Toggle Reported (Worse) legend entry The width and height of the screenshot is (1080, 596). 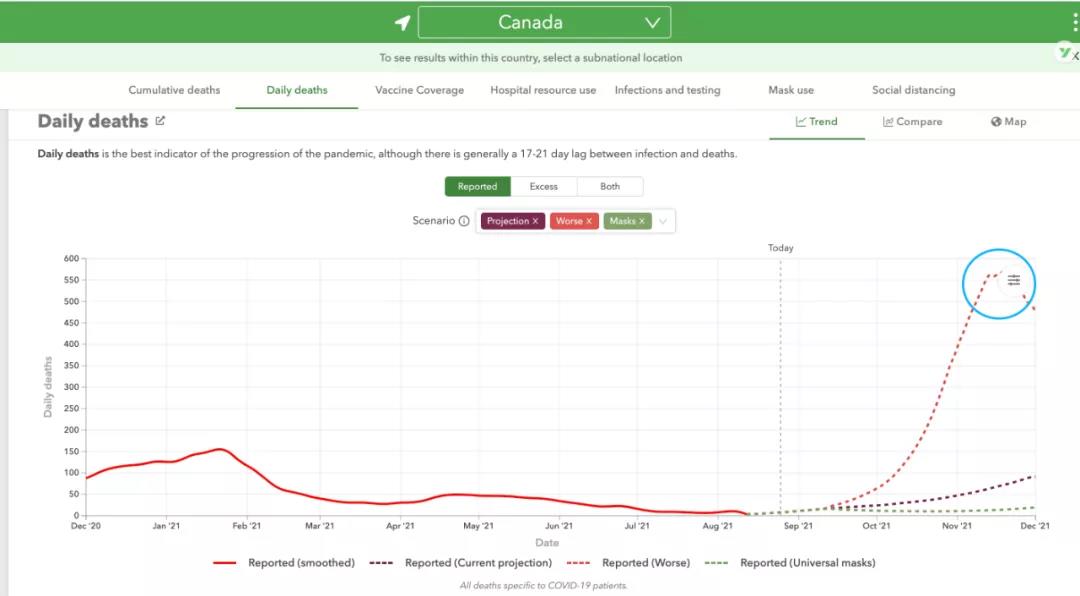pos(627,563)
